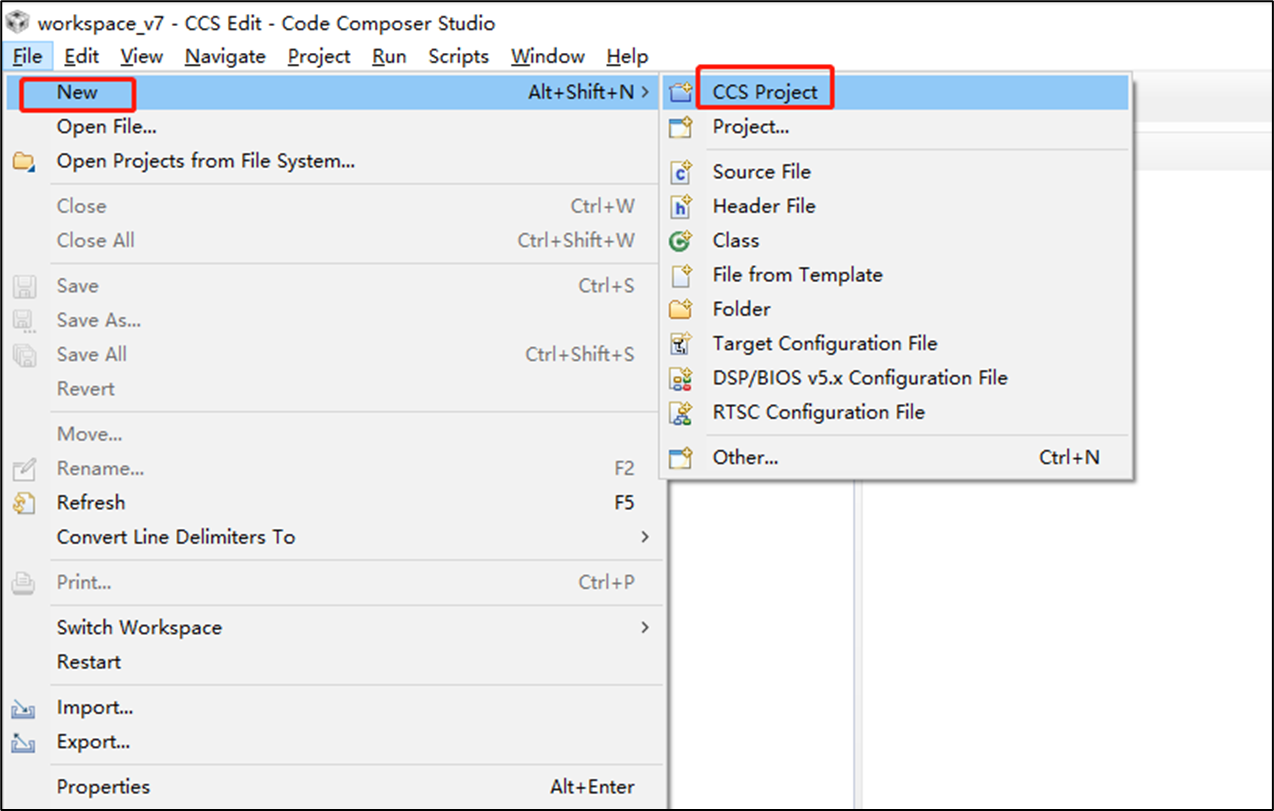Click the green Class icon

click(x=681, y=241)
